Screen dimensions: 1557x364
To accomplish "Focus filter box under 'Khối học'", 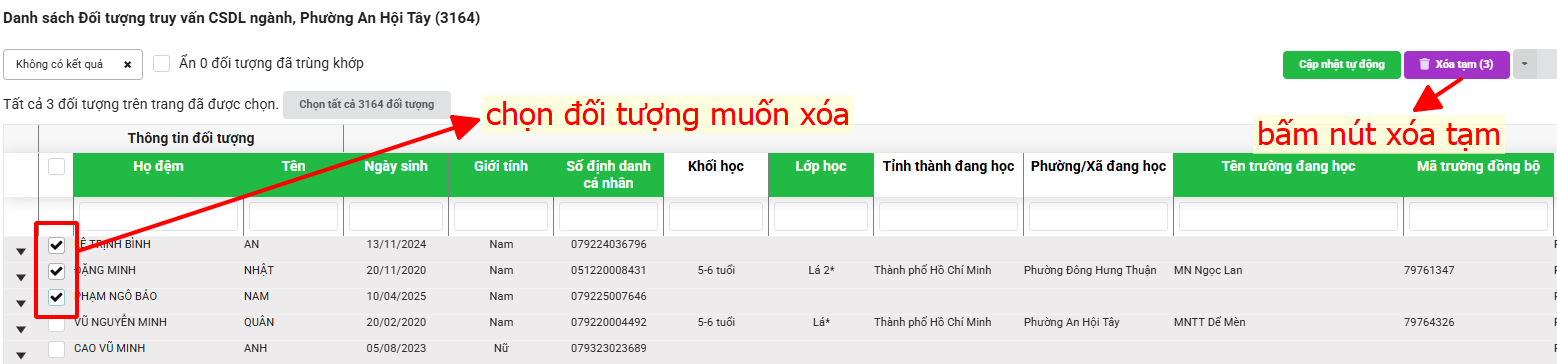I will [x=716, y=217].
